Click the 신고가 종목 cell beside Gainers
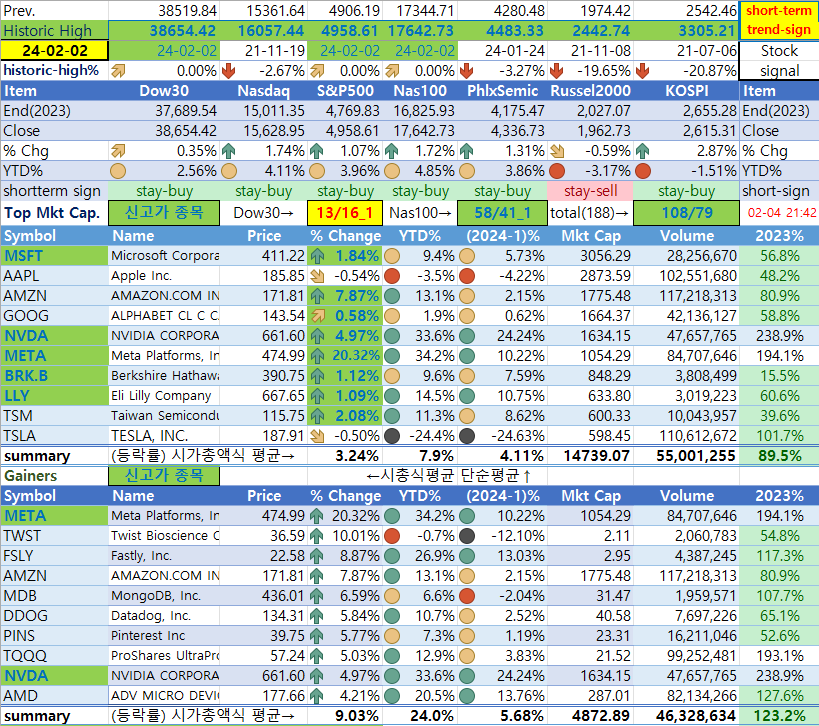The image size is (819, 726). (x=164, y=476)
